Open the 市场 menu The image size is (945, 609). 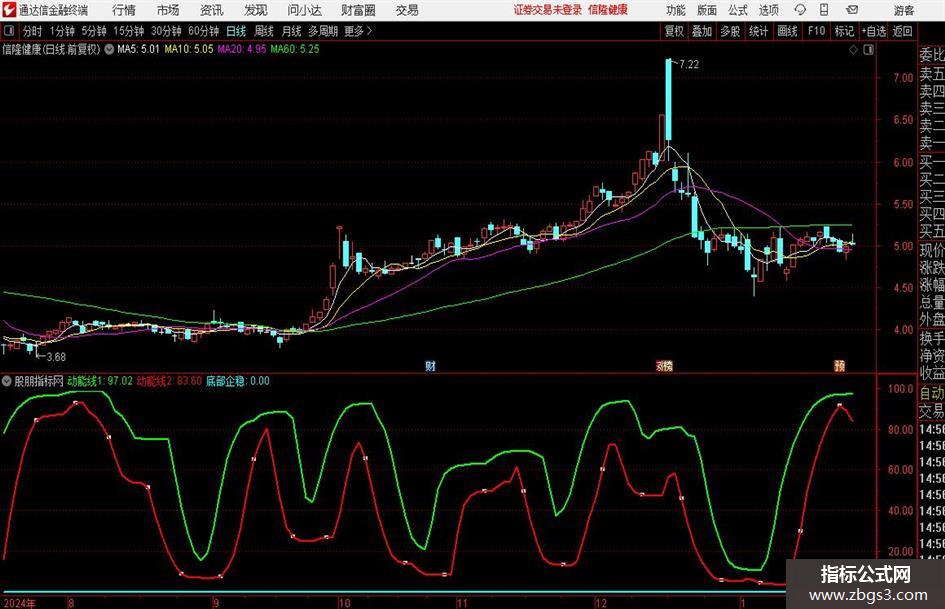(x=168, y=10)
